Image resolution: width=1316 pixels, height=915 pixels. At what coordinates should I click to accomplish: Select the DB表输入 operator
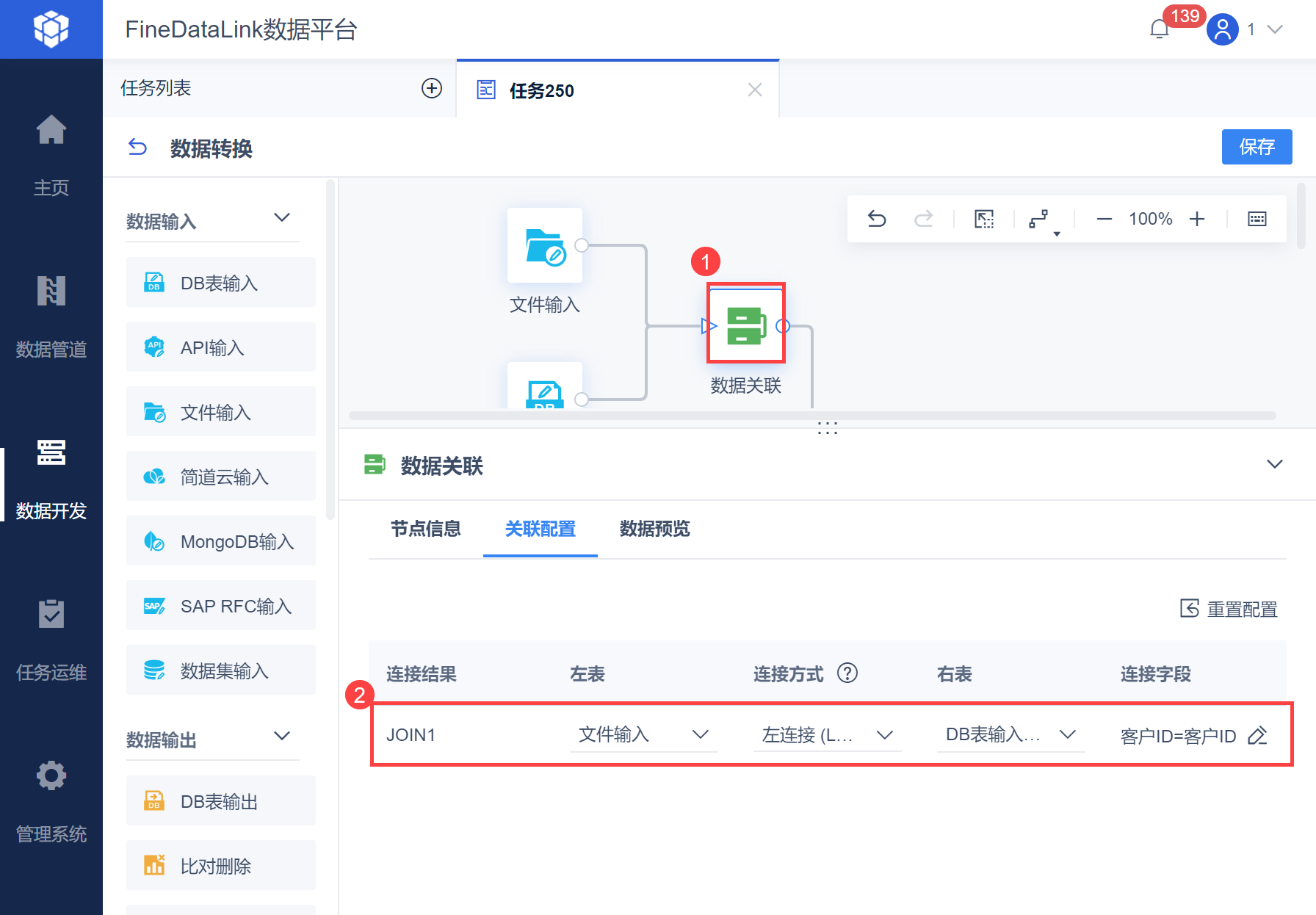[221, 283]
